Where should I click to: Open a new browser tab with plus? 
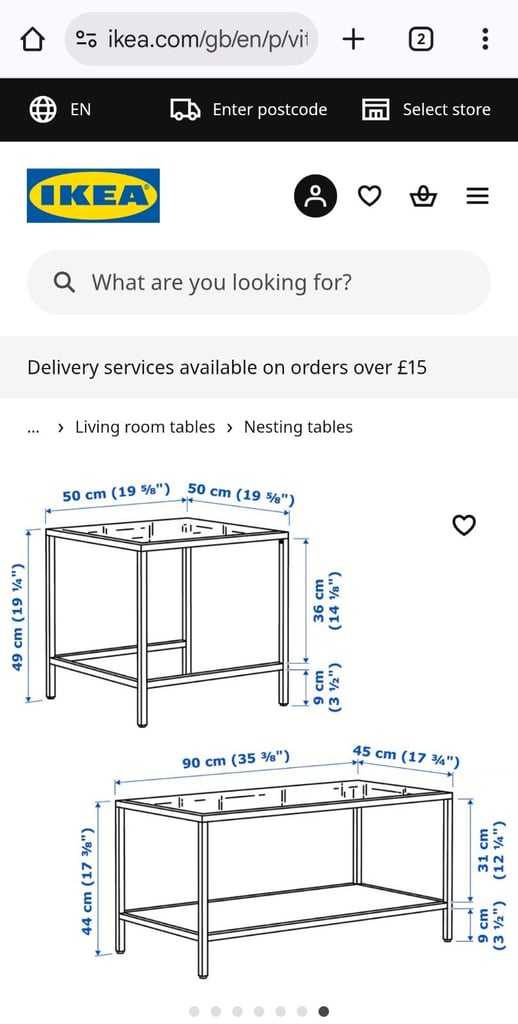pos(353,39)
